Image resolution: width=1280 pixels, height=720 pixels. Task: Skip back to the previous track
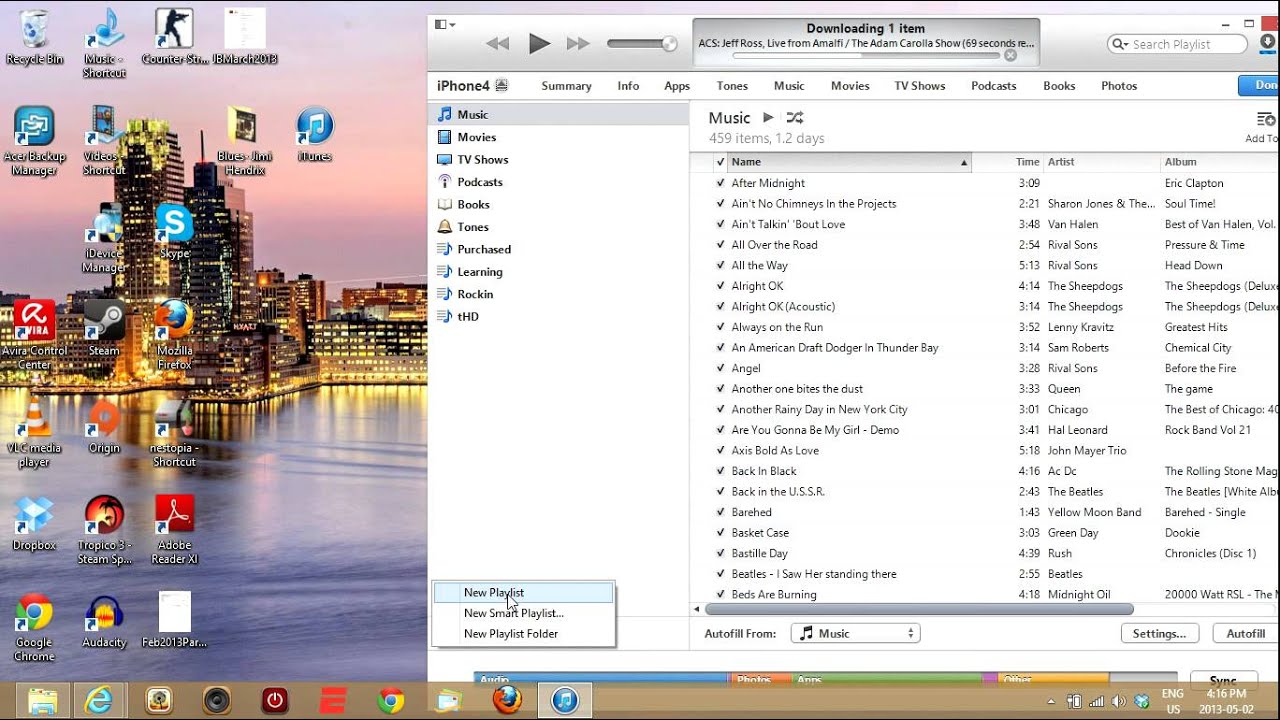click(x=497, y=44)
